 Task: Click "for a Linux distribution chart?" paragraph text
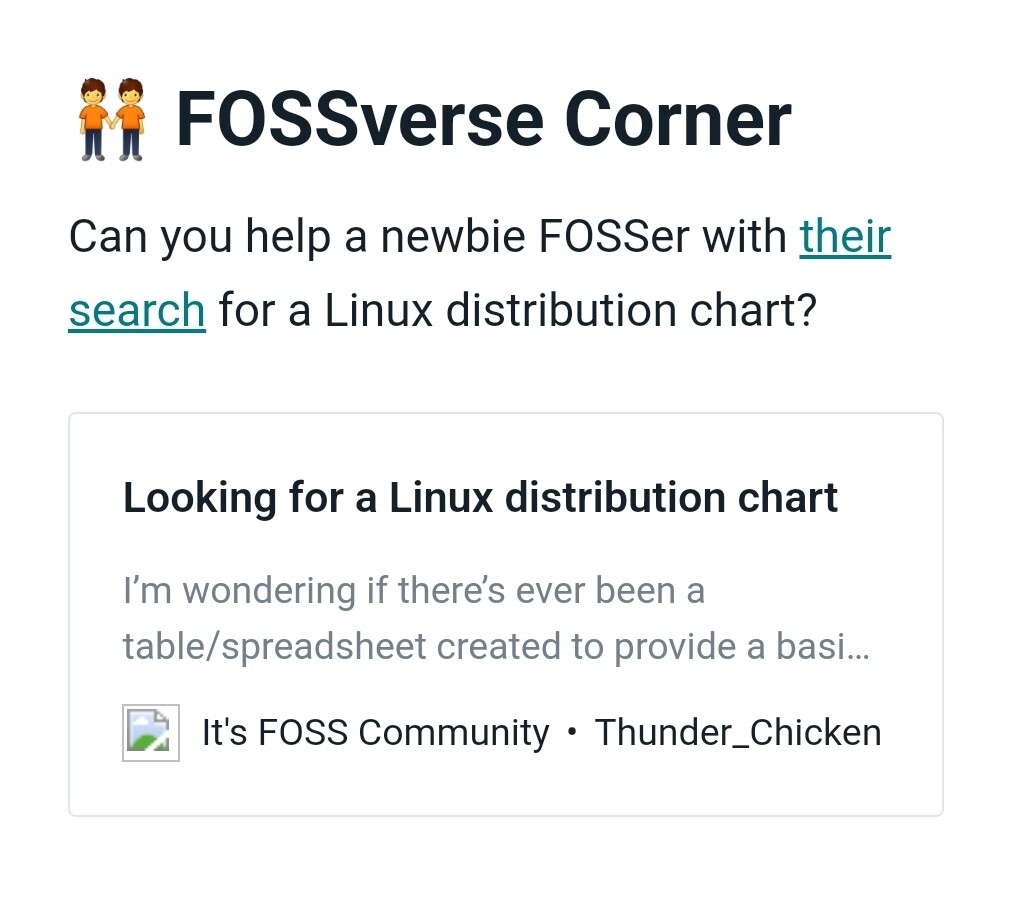[518, 310]
